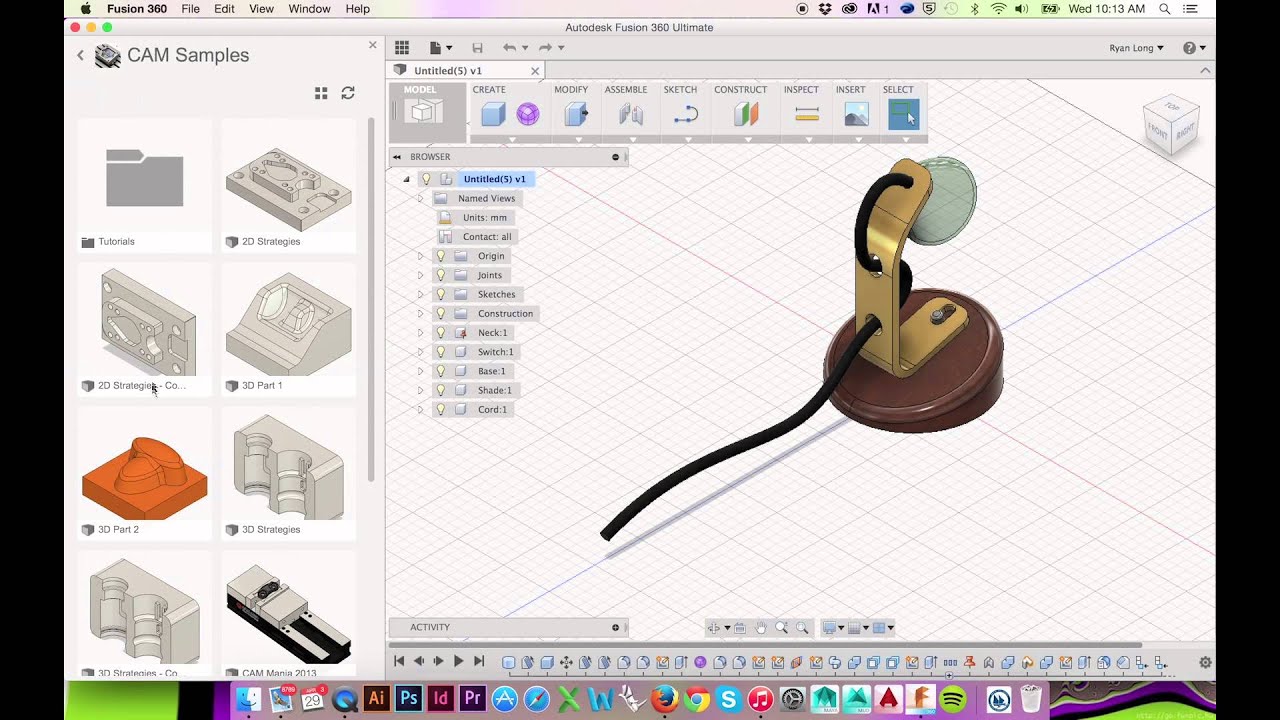Screen dimensions: 1280x720
Task: Open the MODEL workspace switcher
Action: click(x=427, y=111)
